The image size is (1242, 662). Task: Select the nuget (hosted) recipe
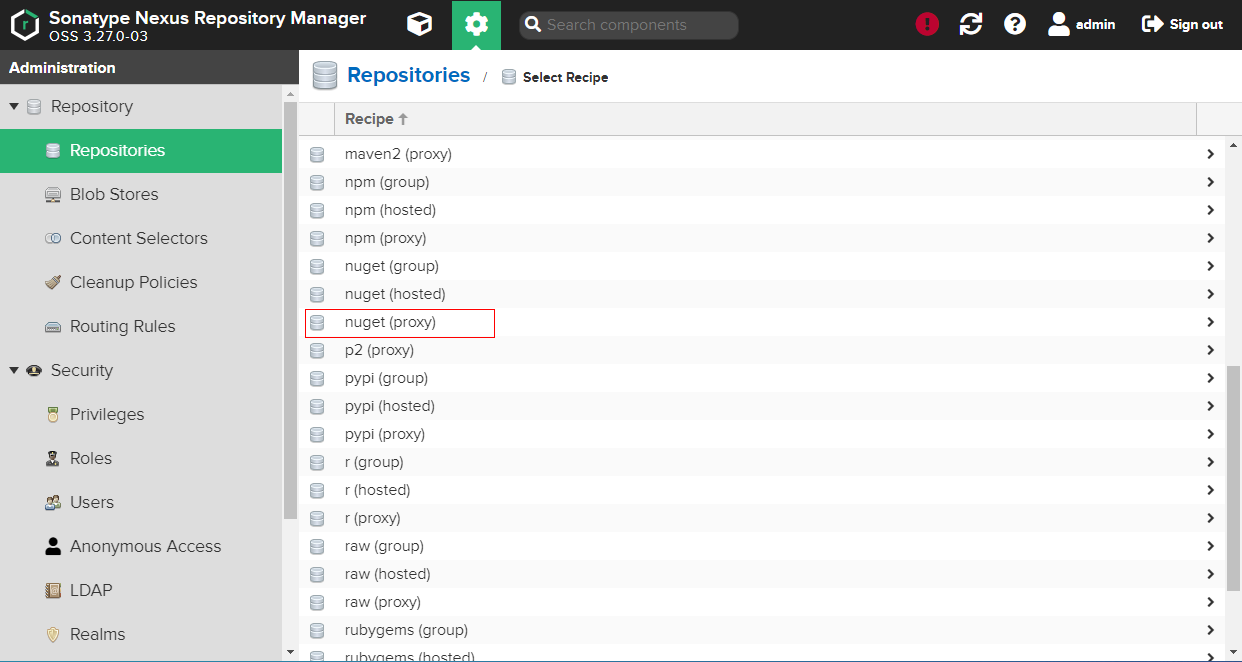[x=395, y=294]
